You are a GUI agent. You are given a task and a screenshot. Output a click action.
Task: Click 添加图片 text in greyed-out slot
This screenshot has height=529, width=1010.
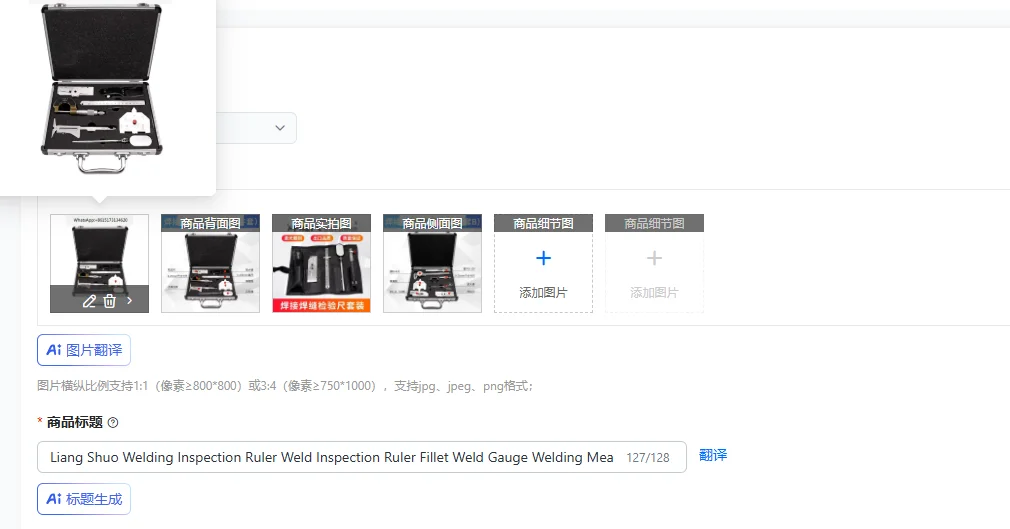tap(654, 293)
